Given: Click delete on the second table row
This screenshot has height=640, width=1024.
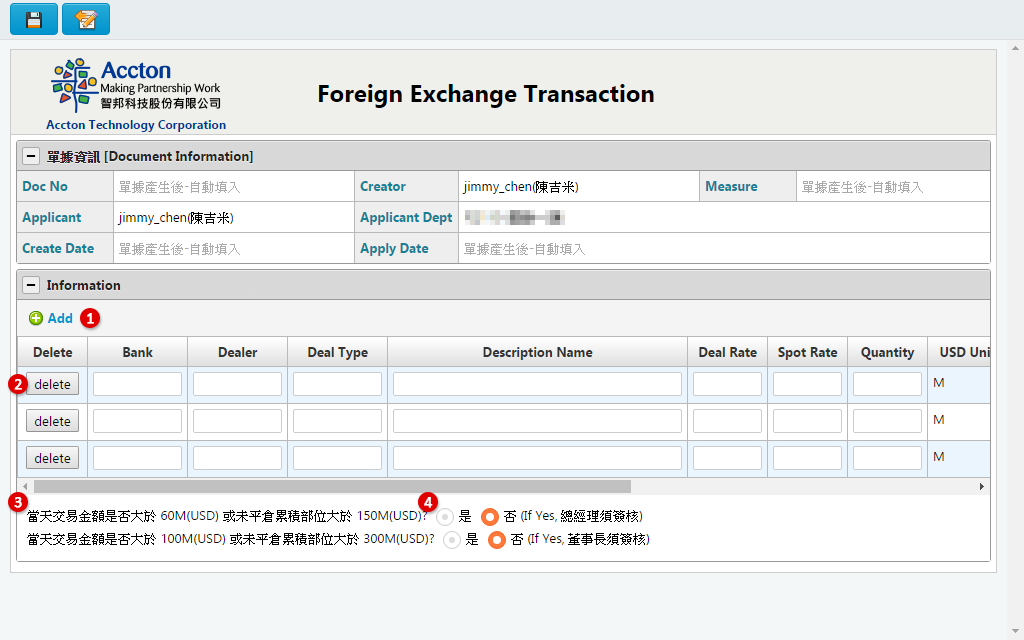Looking at the screenshot, I should coord(52,420).
